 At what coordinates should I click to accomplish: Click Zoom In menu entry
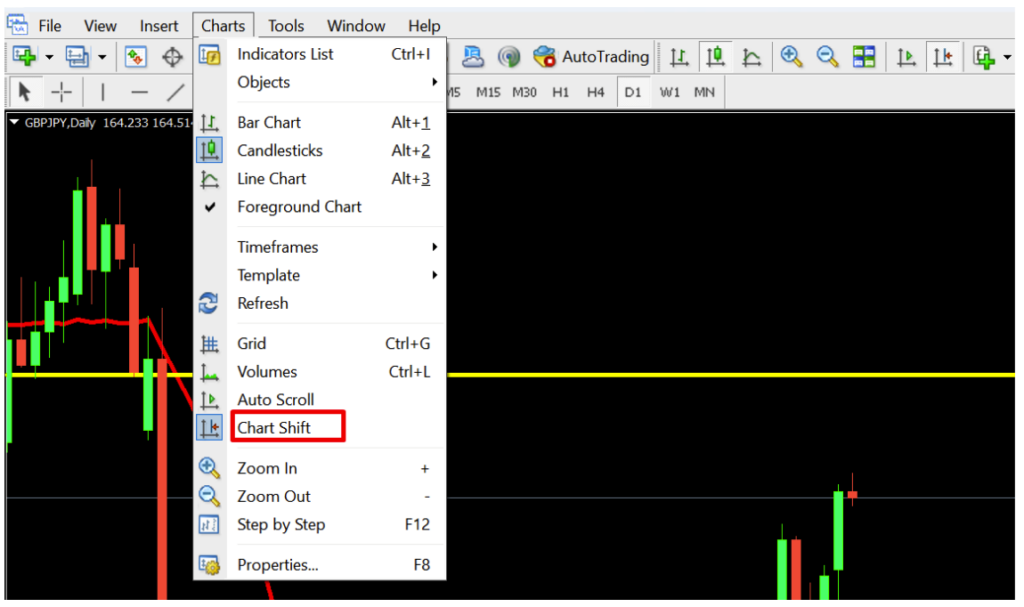point(320,468)
